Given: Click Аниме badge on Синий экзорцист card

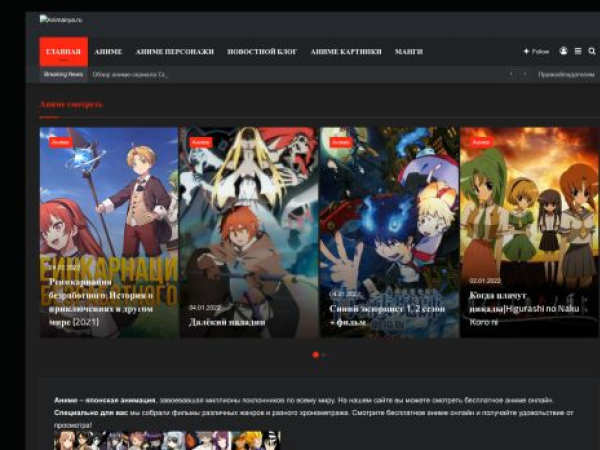Looking at the screenshot, I should coord(341,142).
